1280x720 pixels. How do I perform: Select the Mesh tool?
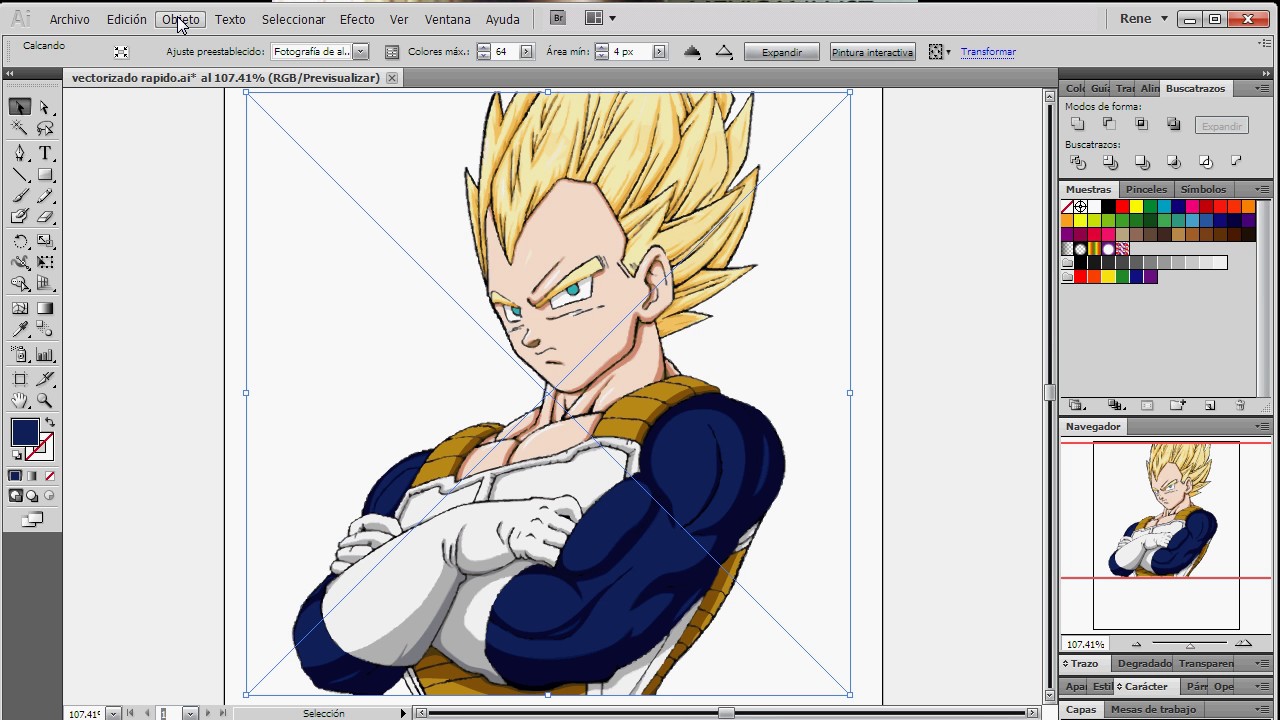click(x=20, y=309)
